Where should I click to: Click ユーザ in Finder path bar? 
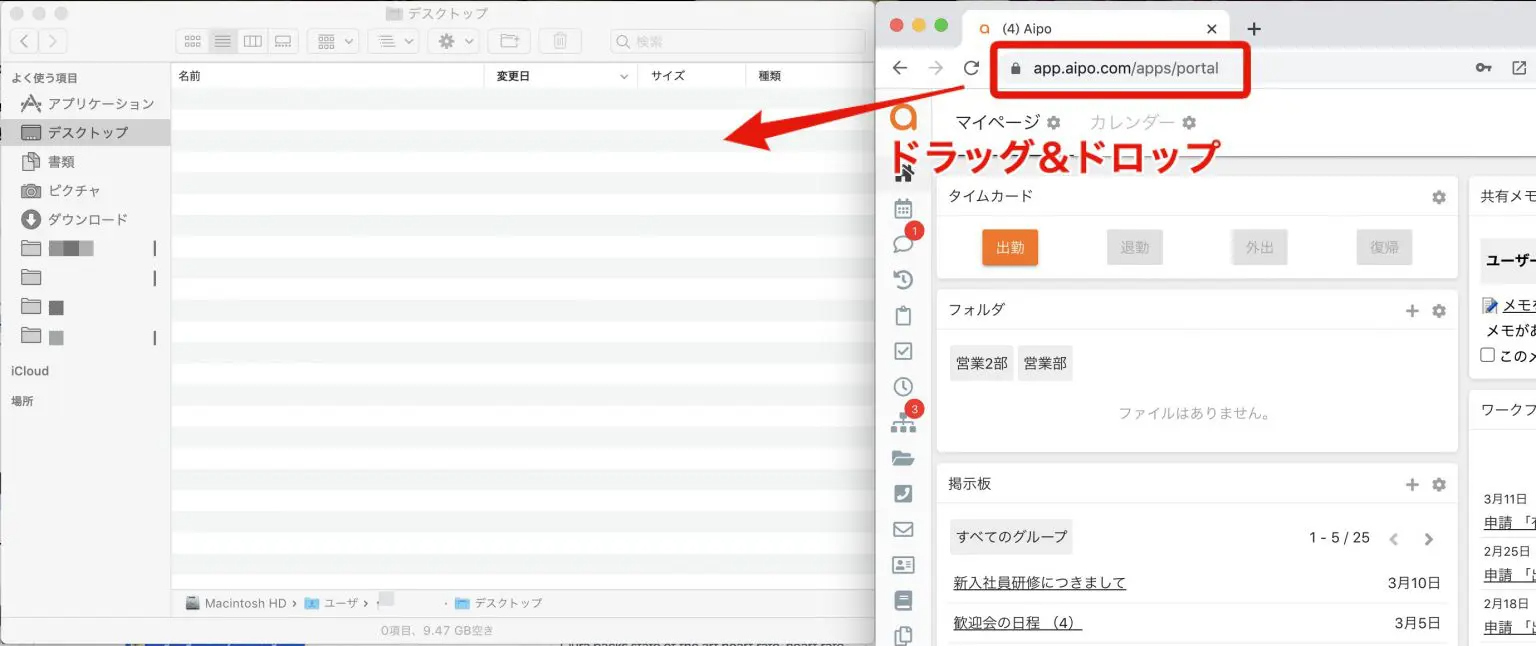tap(331, 603)
